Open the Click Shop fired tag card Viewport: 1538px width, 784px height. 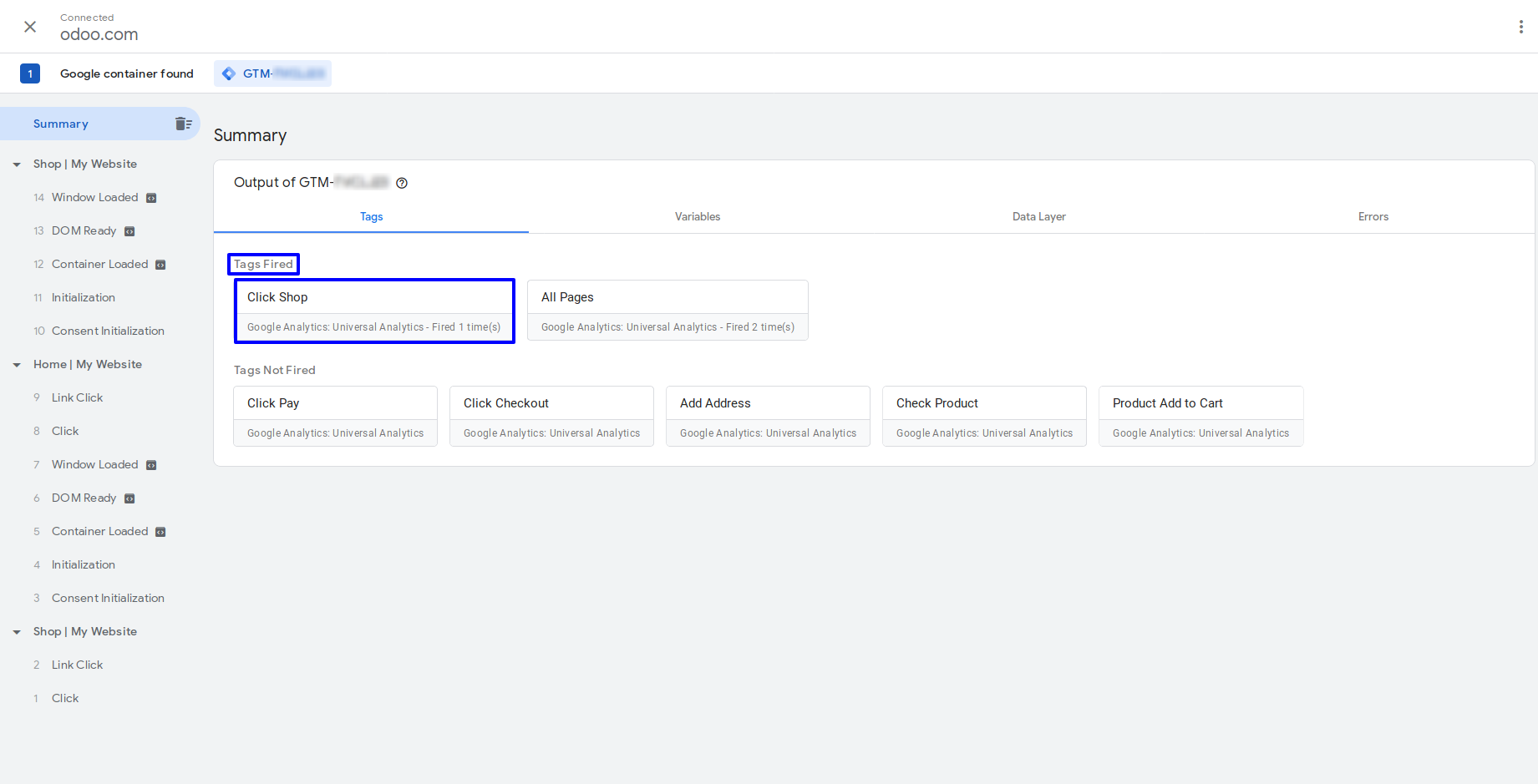374,311
